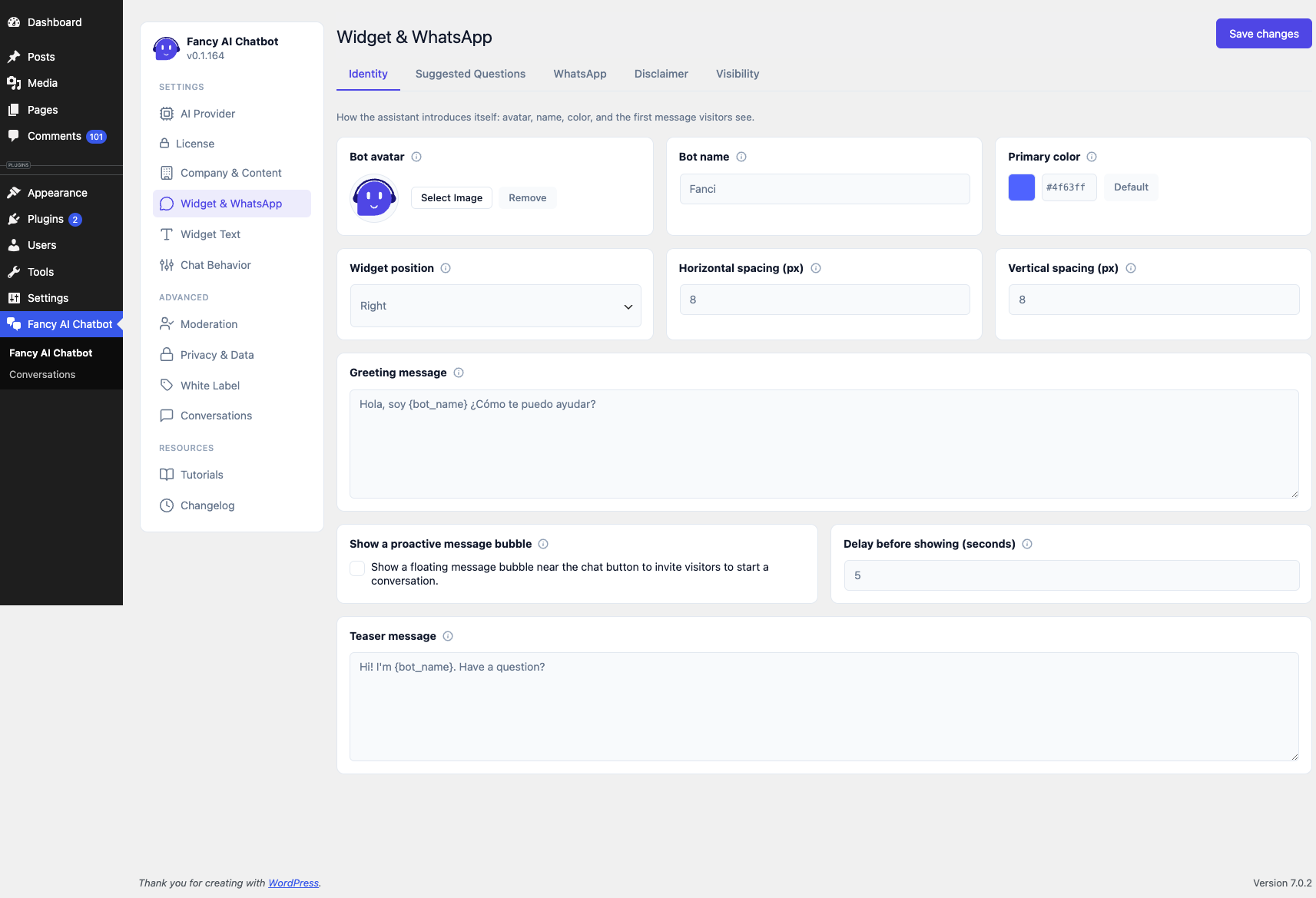Click Widget & WhatsApp chat bubble icon

coord(167,204)
